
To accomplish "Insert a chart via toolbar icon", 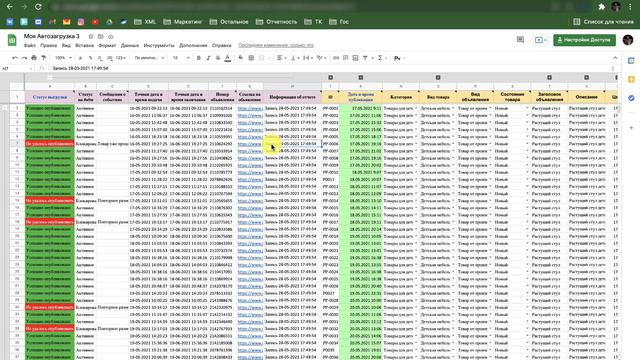I will click(x=356, y=58).
